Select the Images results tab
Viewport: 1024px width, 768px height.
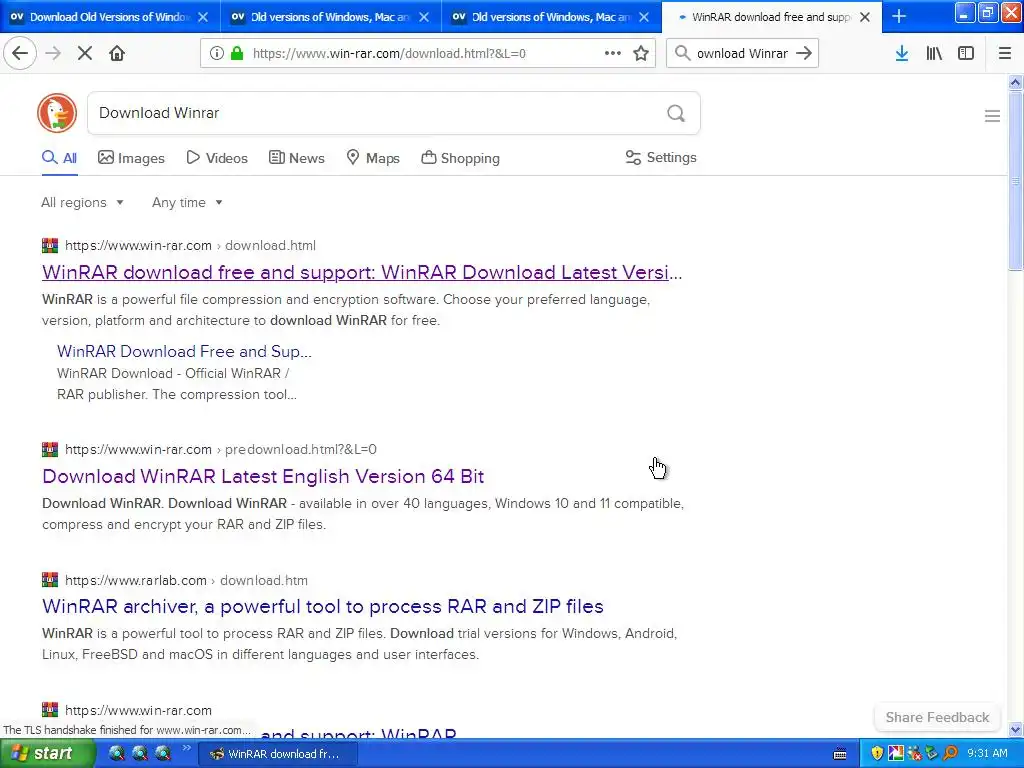pyautogui.click(x=131, y=158)
